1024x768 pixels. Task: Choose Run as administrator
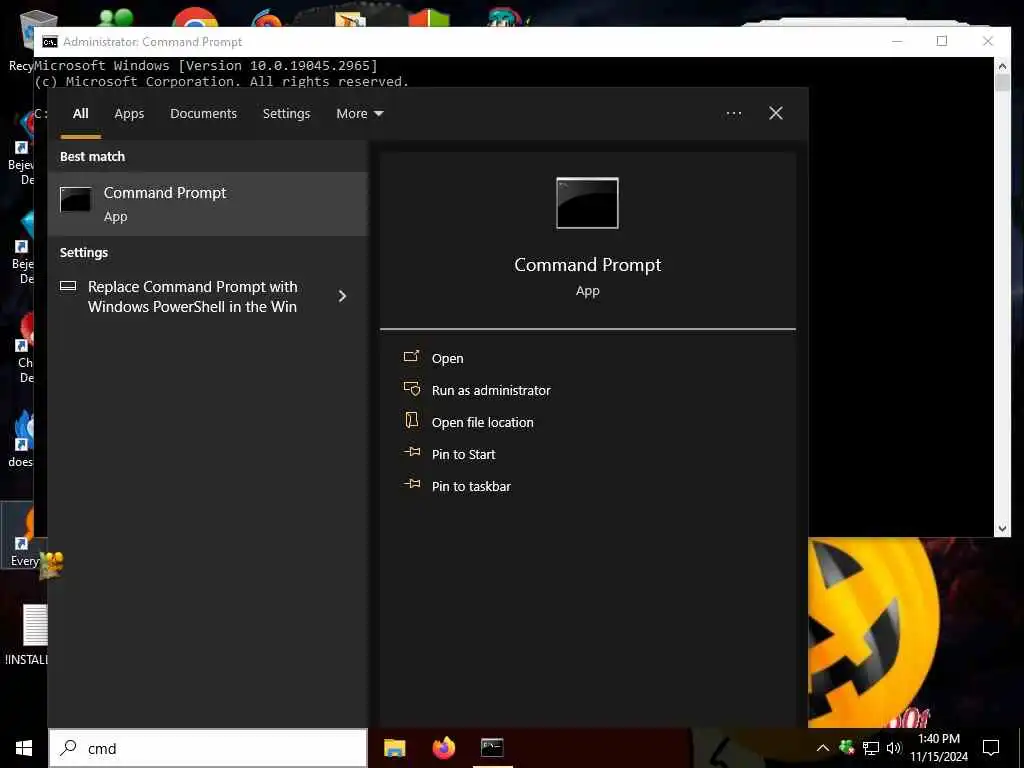coord(491,391)
